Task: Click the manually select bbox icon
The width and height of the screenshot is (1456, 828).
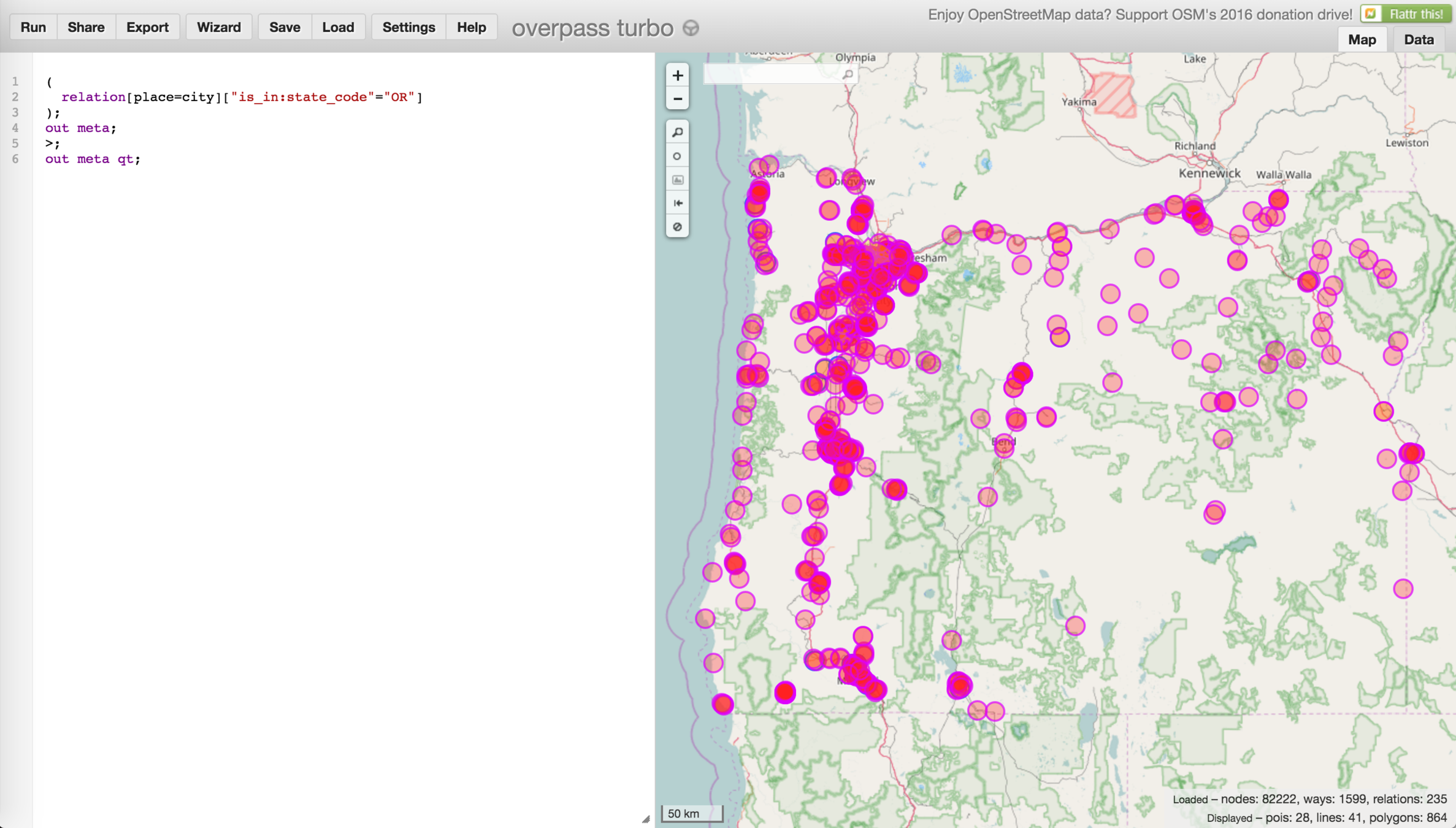Action: click(677, 180)
